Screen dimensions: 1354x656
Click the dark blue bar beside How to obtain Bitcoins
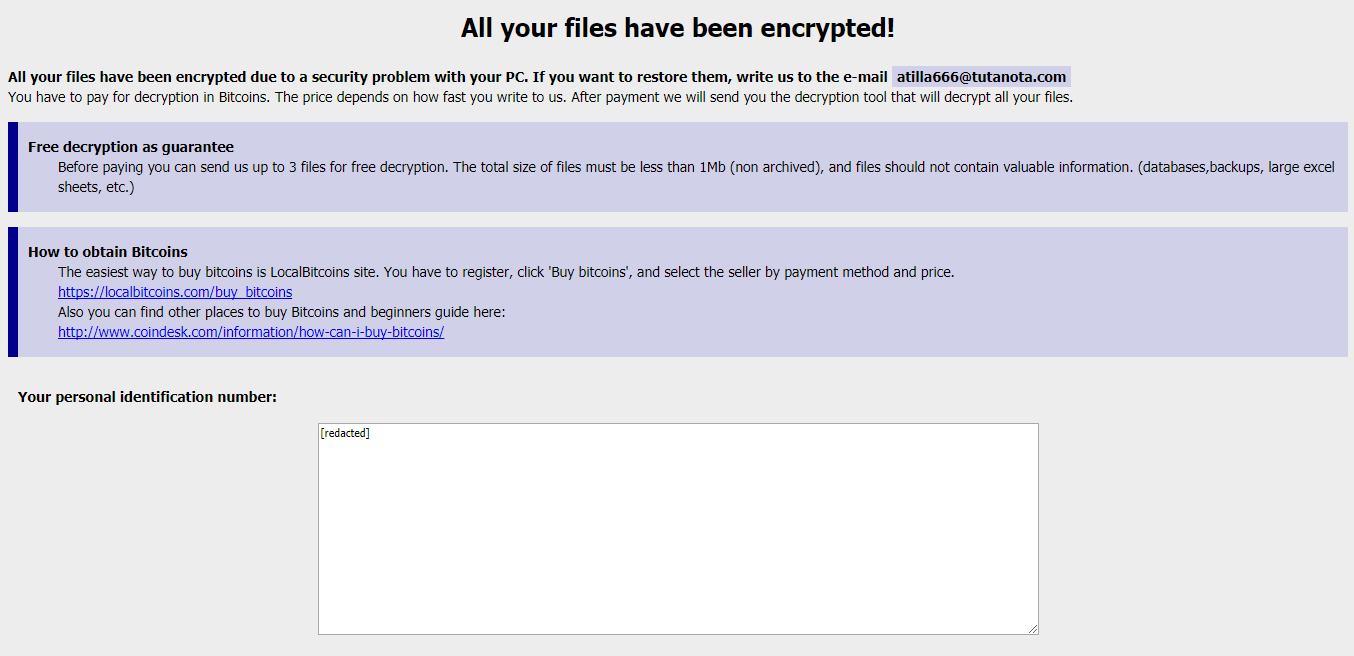point(13,292)
